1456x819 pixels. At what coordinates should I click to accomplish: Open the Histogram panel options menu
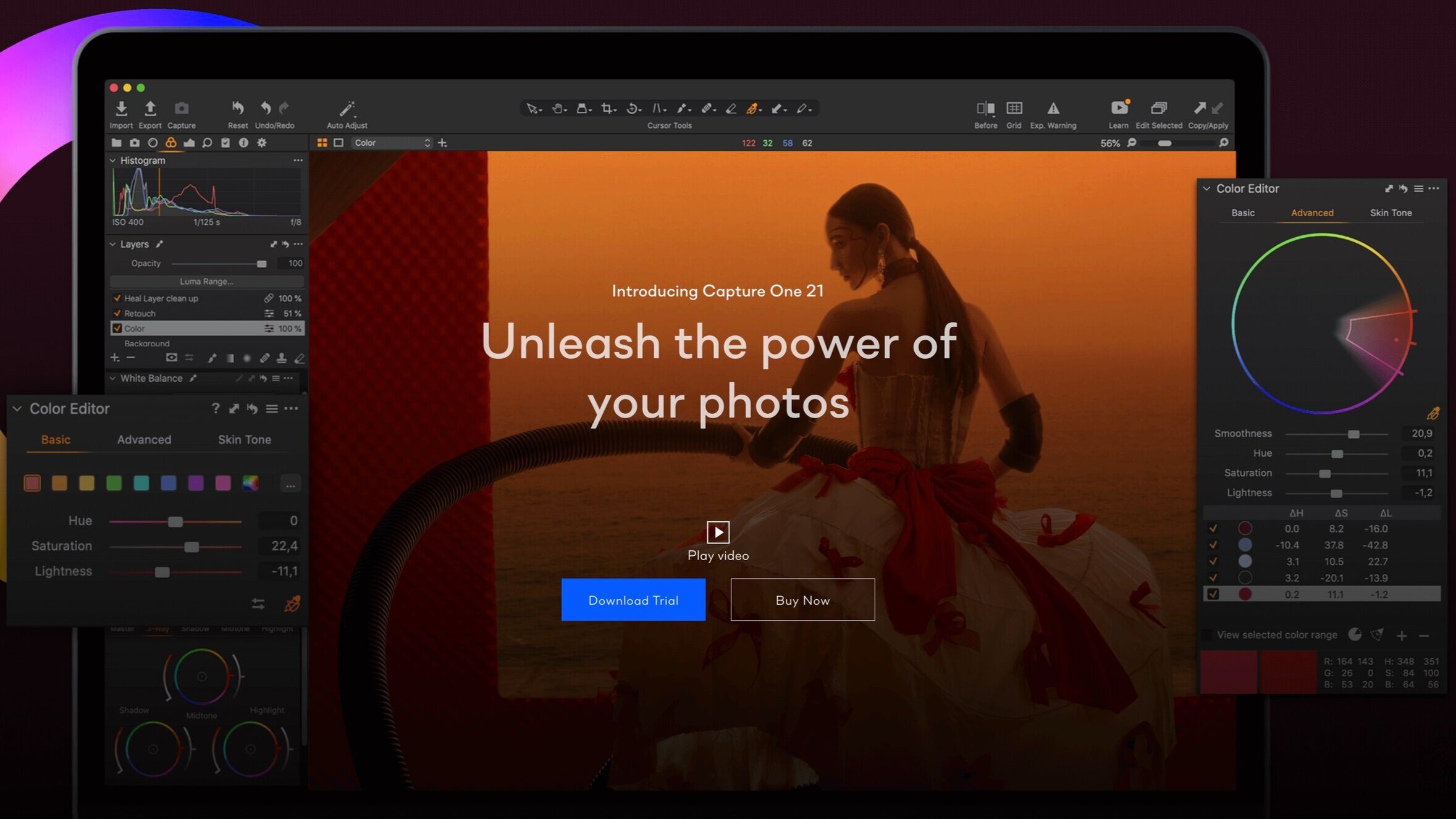298,161
